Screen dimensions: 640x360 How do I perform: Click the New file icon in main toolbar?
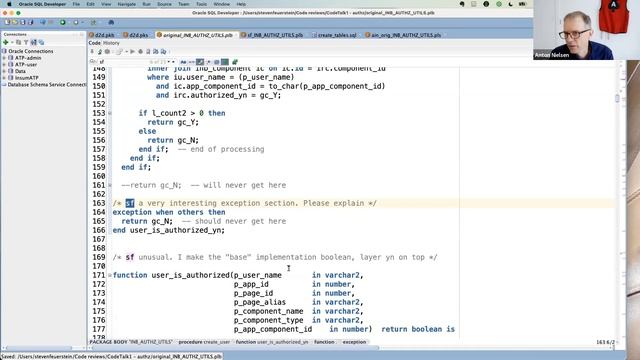point(7,22)
